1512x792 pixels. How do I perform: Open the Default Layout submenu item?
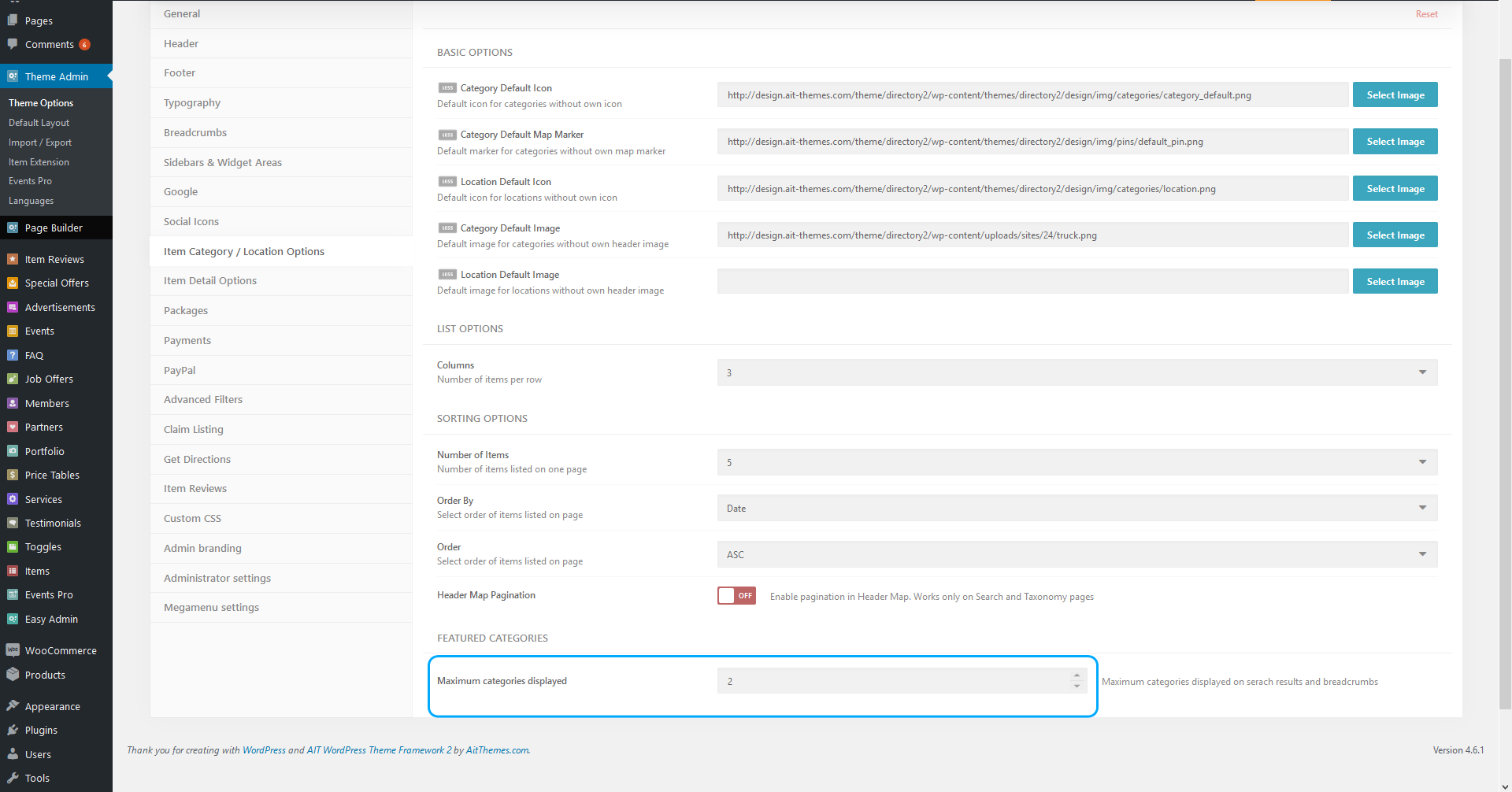click(39, 123)
